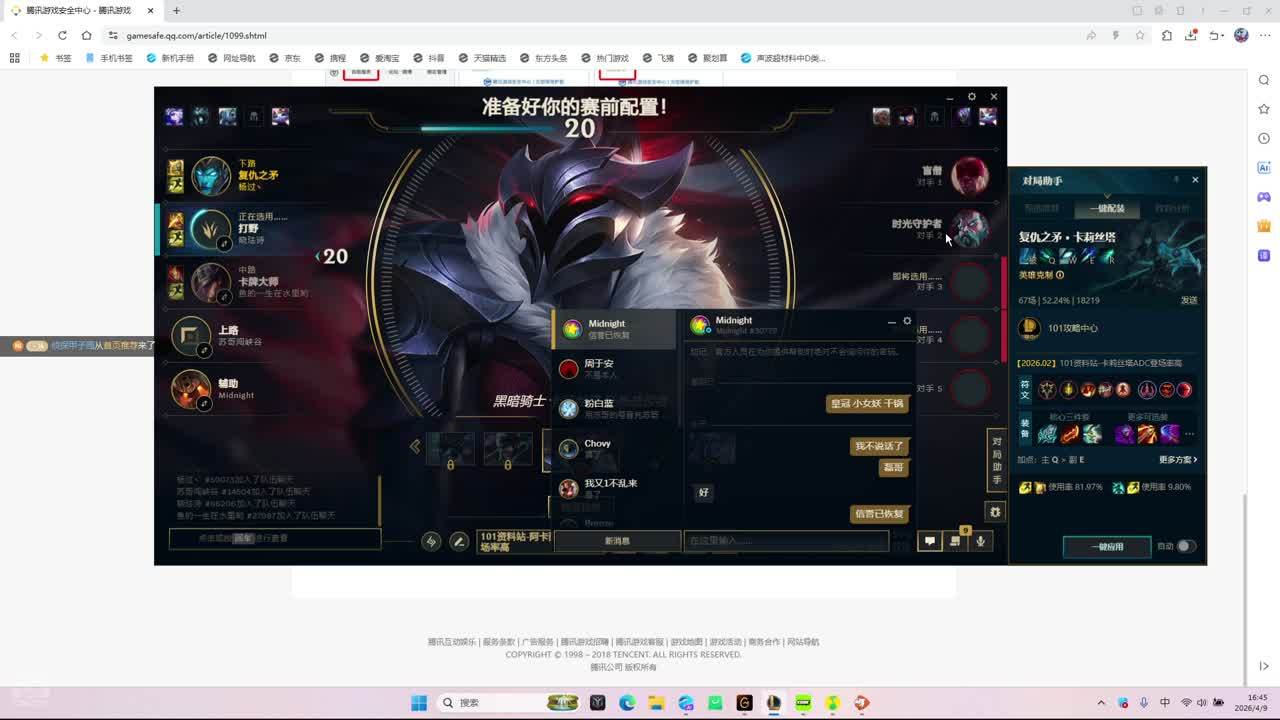1280x720 pixels.
Task: Open 对局助手 vertical side tab
Action: tap(996, 460)
